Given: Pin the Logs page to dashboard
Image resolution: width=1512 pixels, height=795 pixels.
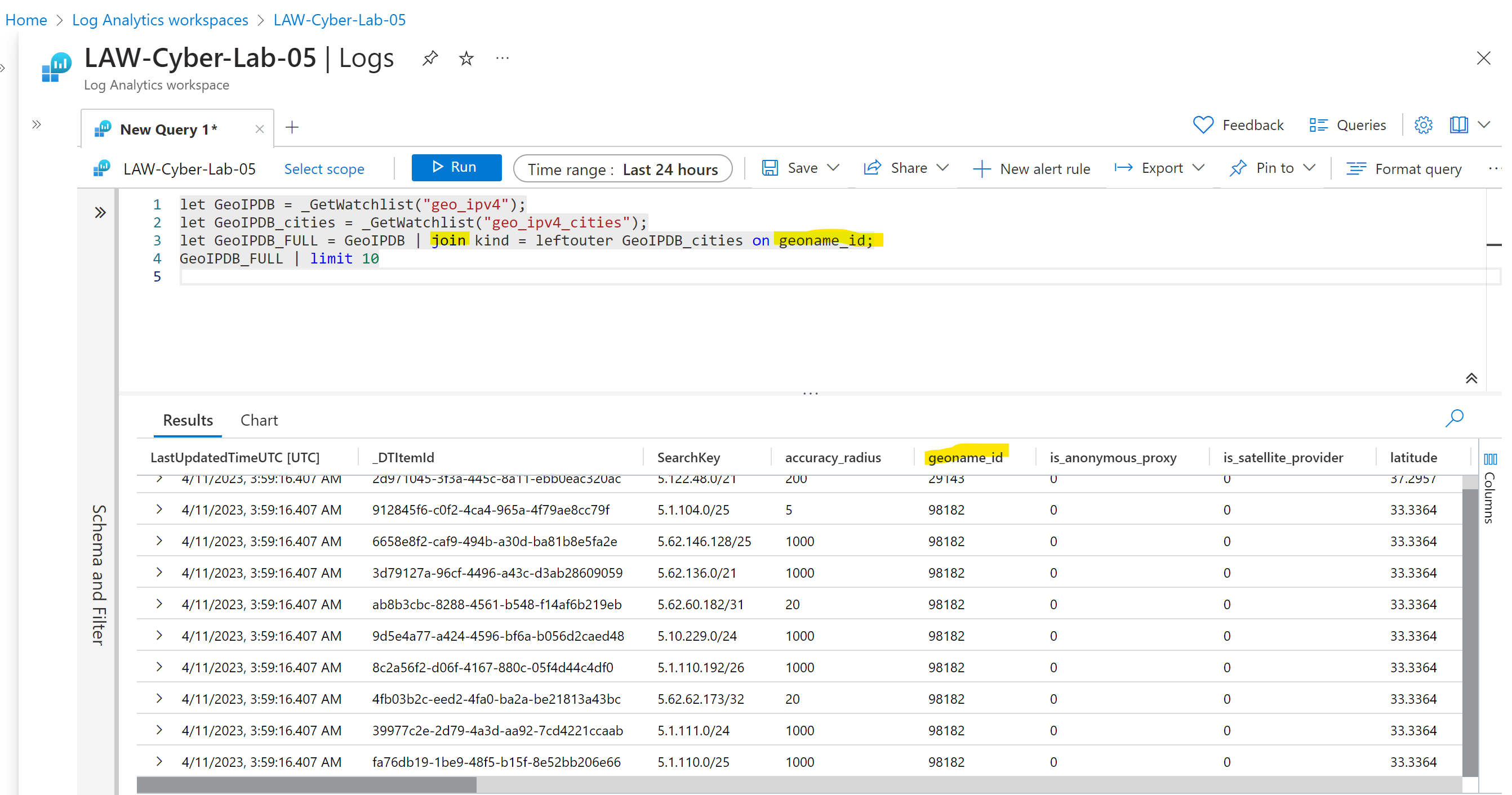Looking at the screenshot, I should click(x=430, y=57).
